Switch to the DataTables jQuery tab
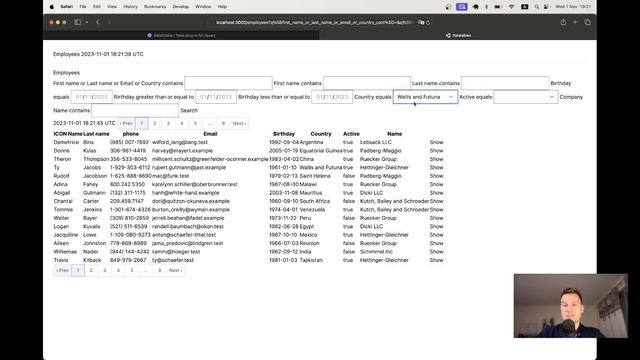The height and width of the screenshot is (360, 640). [x=181, y=36]
